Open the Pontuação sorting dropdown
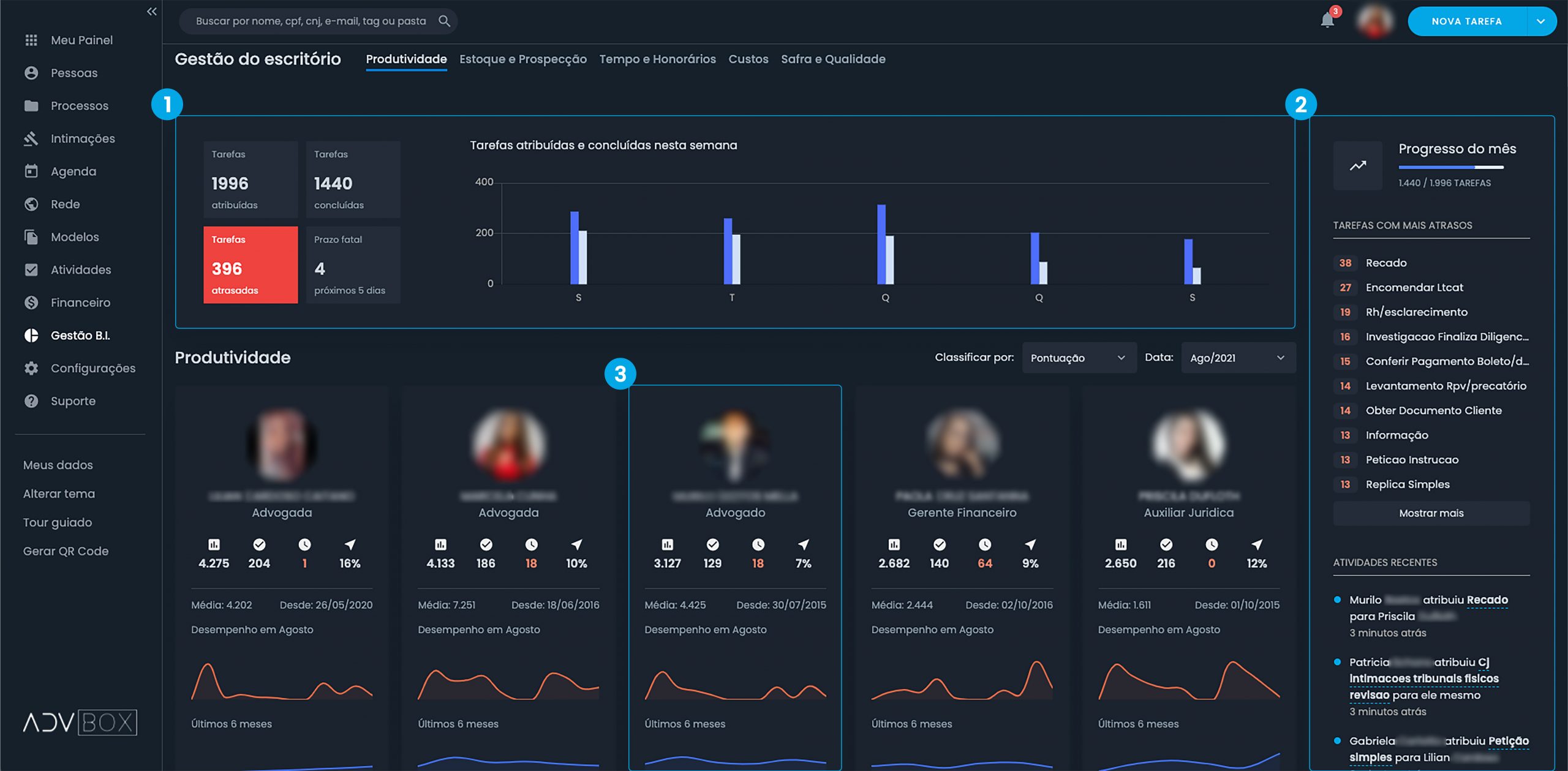Screen dimensions: 1568x771 [x=1078, y=358]
